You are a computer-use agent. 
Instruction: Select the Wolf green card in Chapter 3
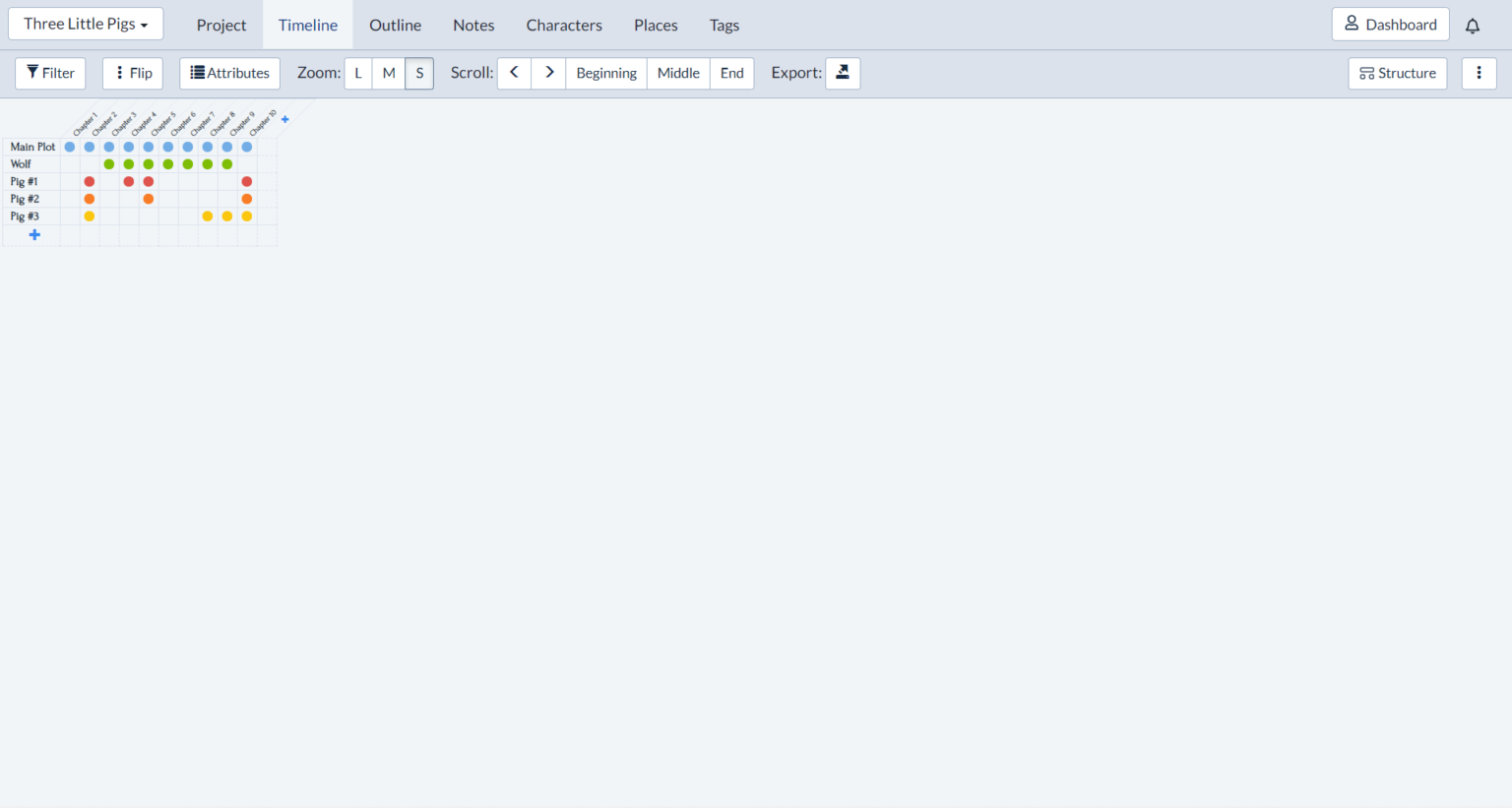click(x=109, y=164)
